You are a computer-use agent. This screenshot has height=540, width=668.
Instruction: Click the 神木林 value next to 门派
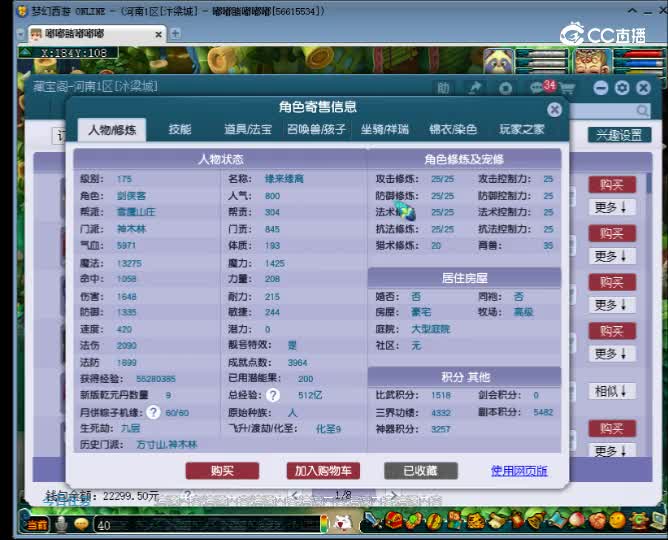click(132, 229)
